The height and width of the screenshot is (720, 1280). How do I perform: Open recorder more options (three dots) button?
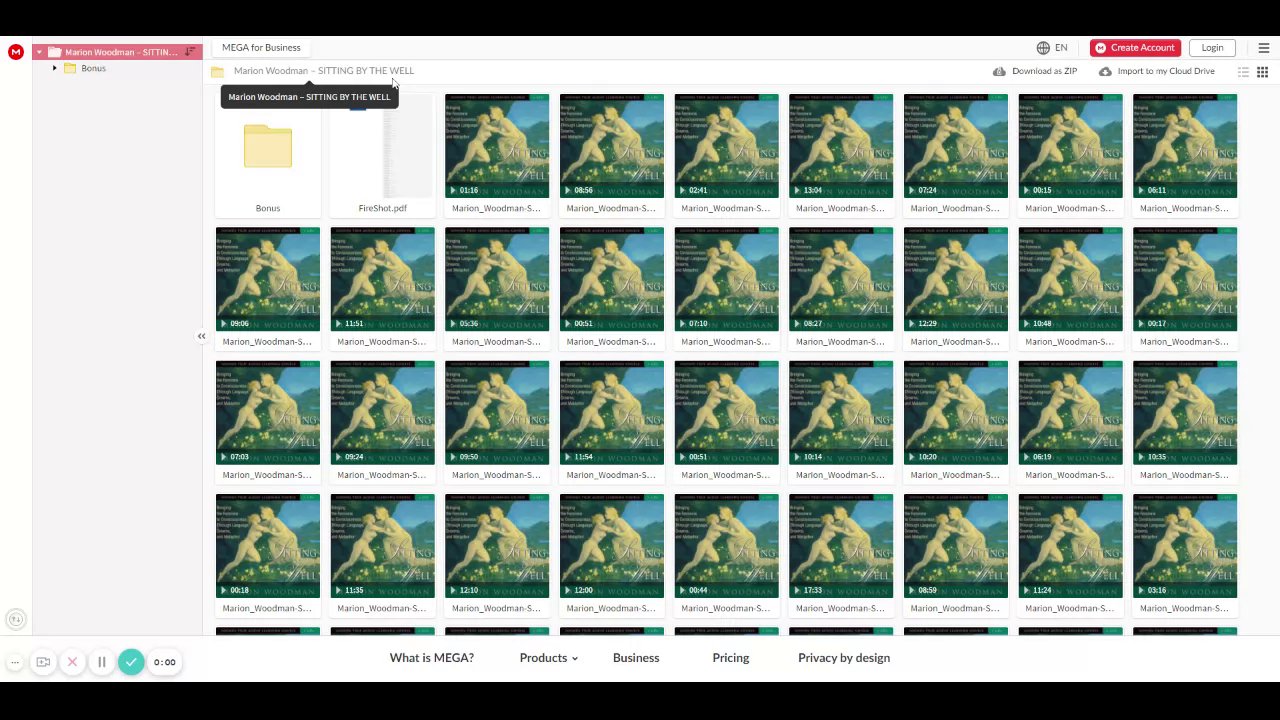15,662
